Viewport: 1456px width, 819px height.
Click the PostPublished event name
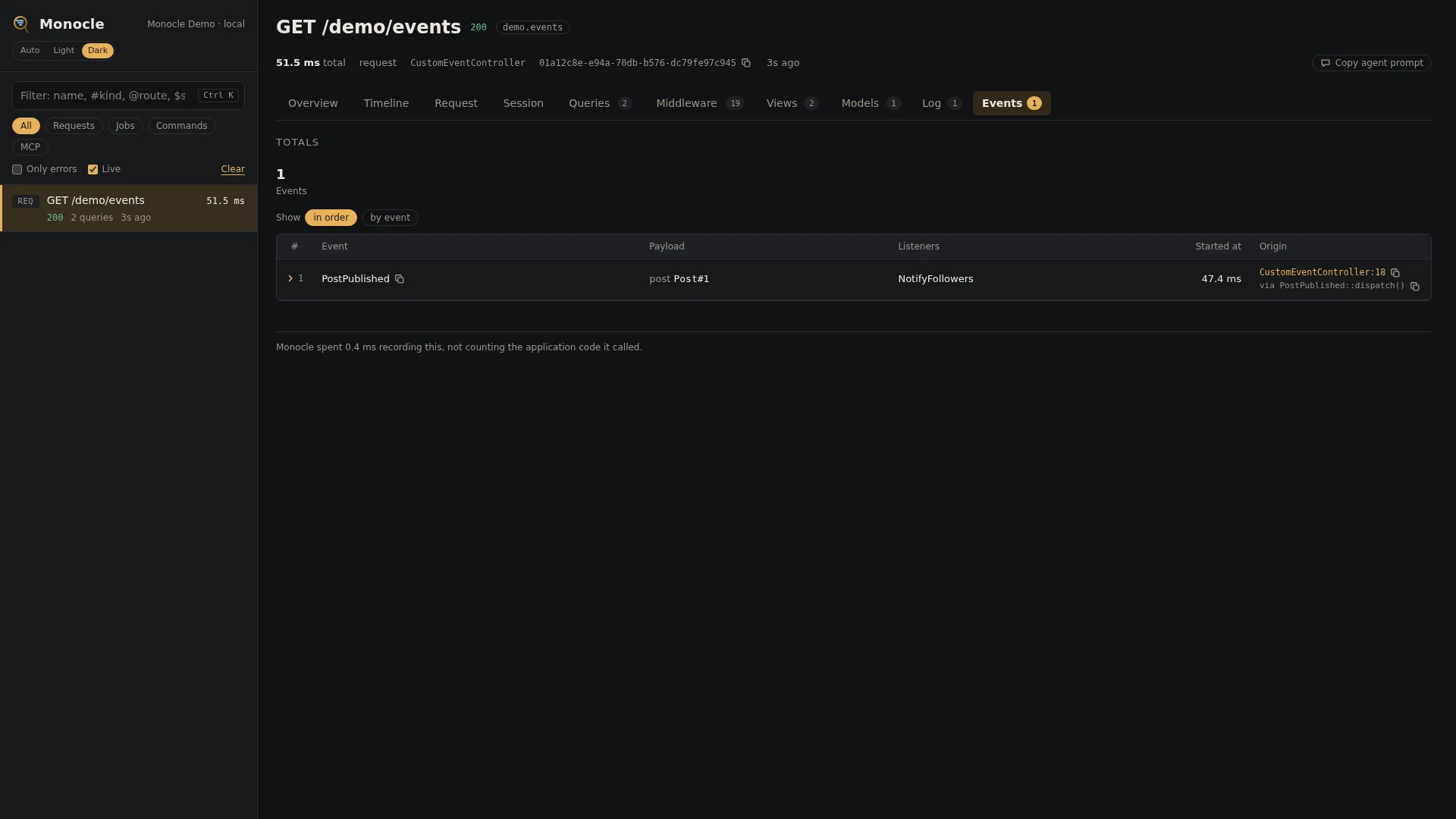point(356,279)
